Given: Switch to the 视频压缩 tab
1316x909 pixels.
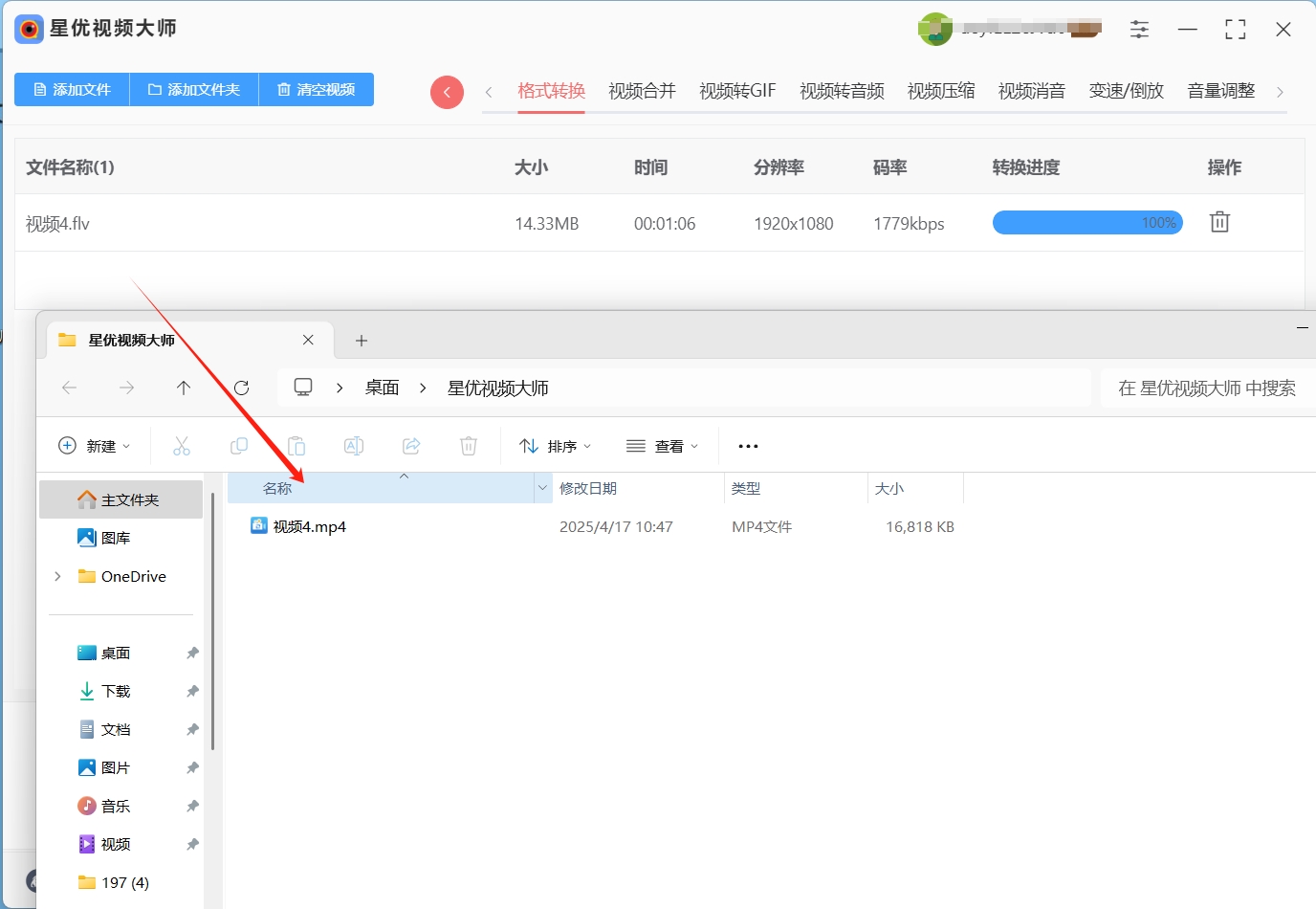Looking at the screenshot, I should pos(941,91).
